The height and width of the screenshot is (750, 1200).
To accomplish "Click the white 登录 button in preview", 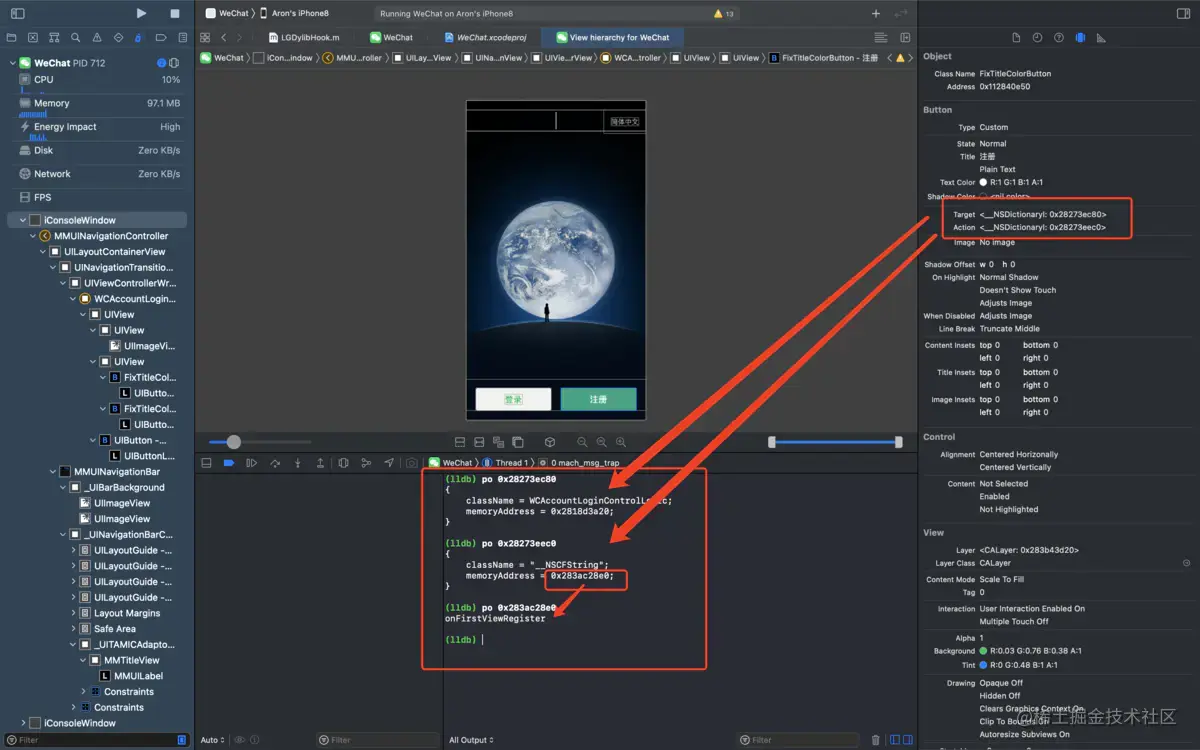I will pyautogui.click(x=513, y=399).
